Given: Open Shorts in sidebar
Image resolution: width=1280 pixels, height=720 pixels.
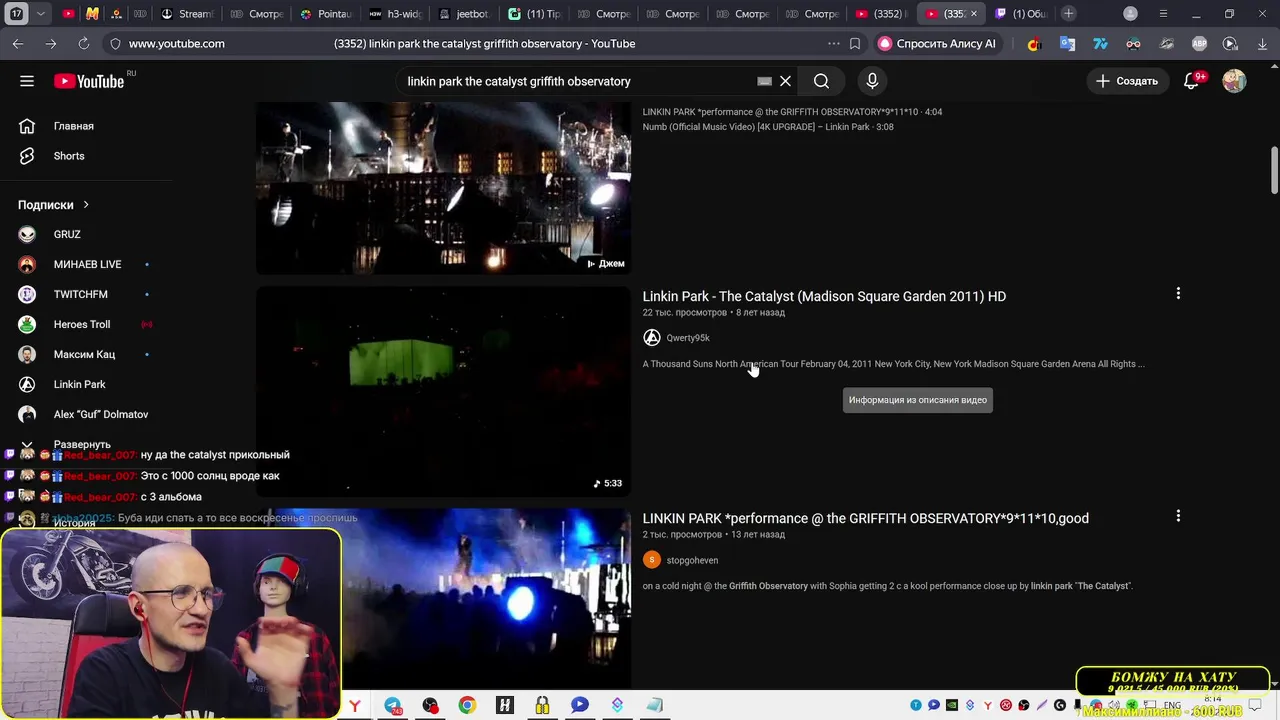Looking at the screenshot, I should click(69, 156).
